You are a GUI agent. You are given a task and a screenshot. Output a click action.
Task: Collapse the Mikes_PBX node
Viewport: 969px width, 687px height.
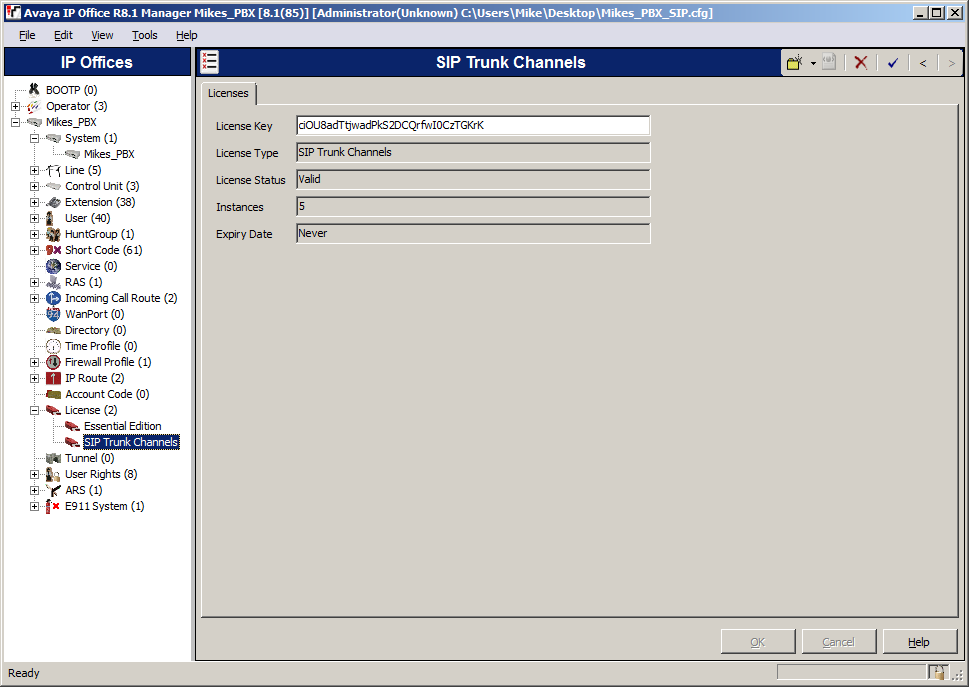pos(15,122)
